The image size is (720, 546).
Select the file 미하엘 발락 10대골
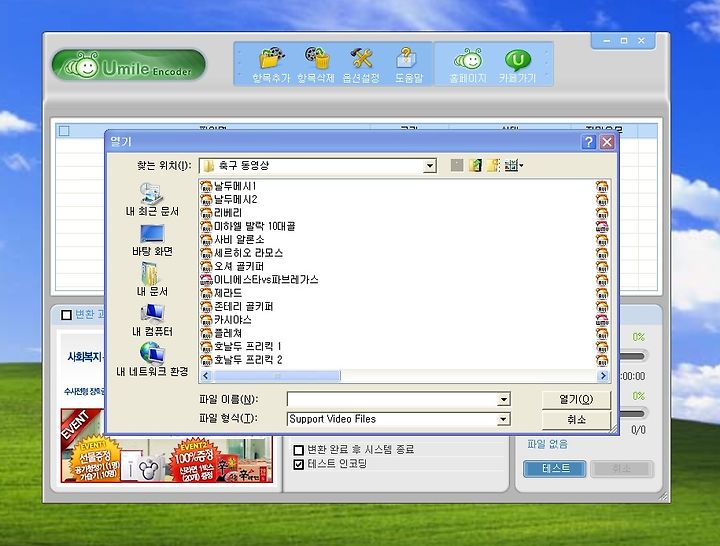[248, 226]
